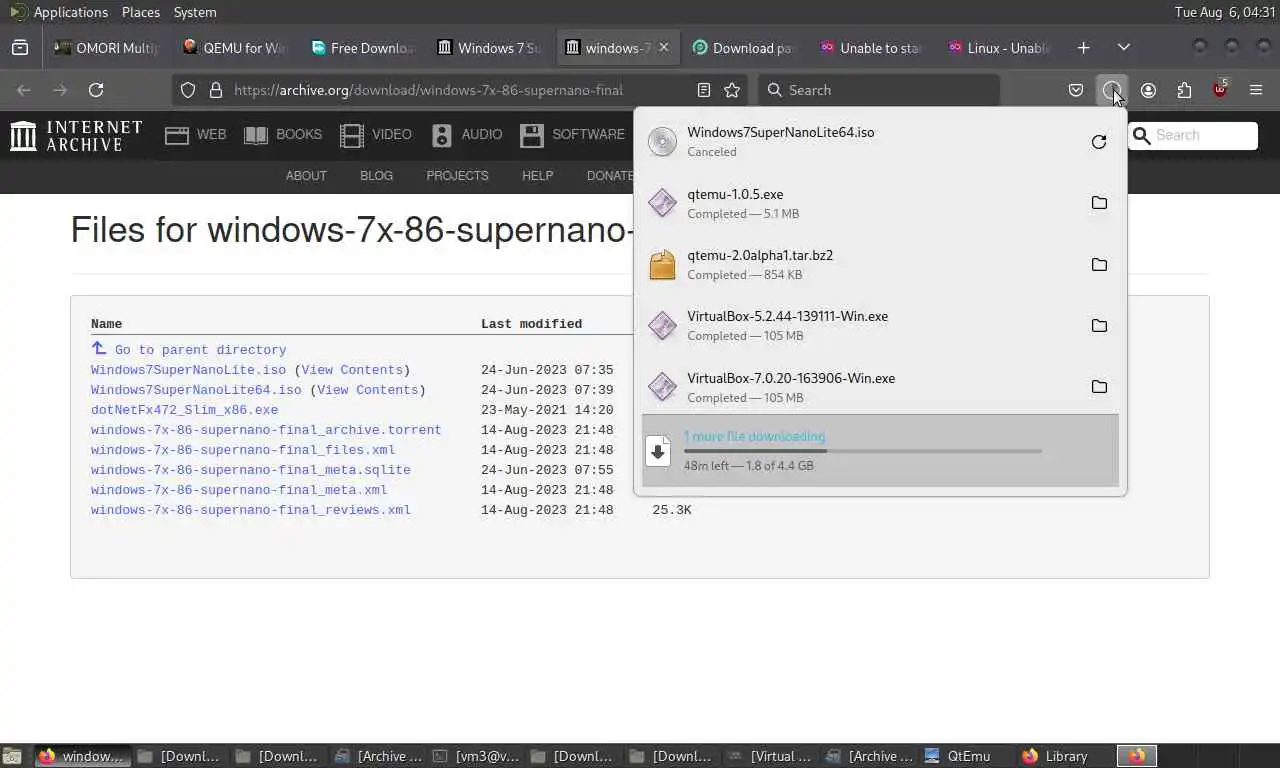Open windows-7x-86-supernano-final_reviews.xml link

[x=250, y=510]
